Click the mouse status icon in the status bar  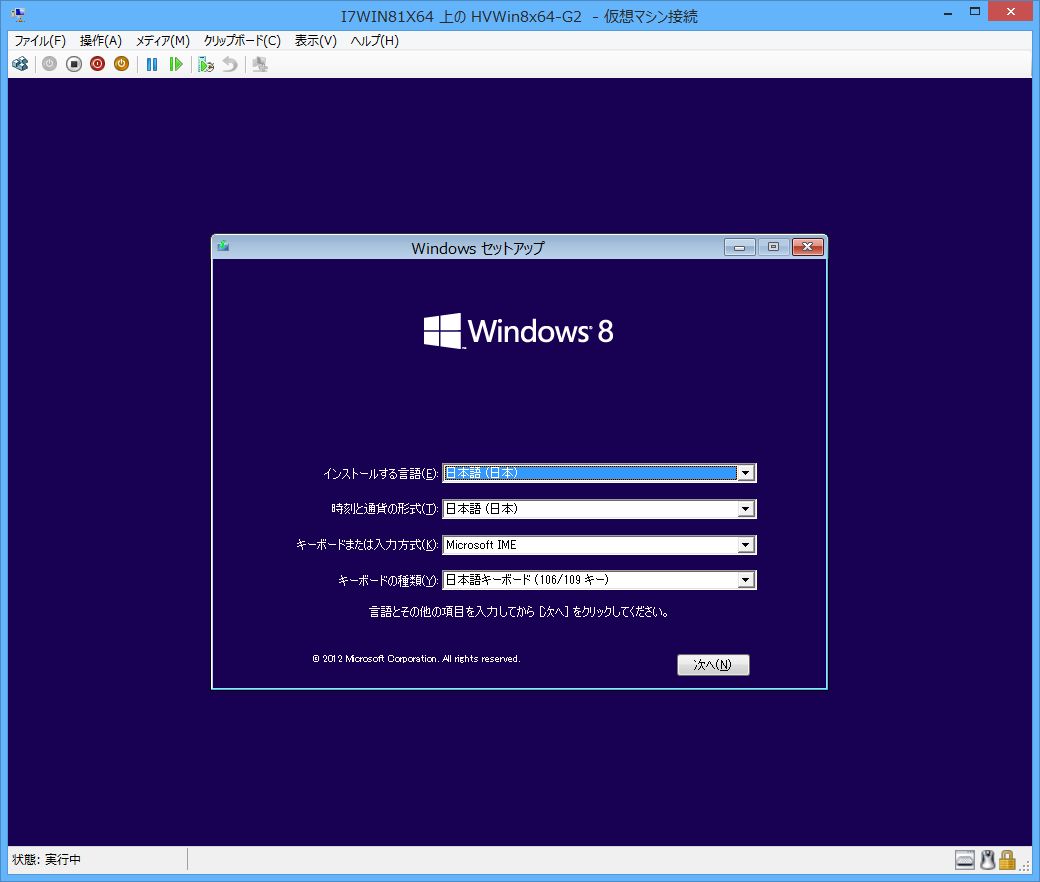click(x=988, y=860)
